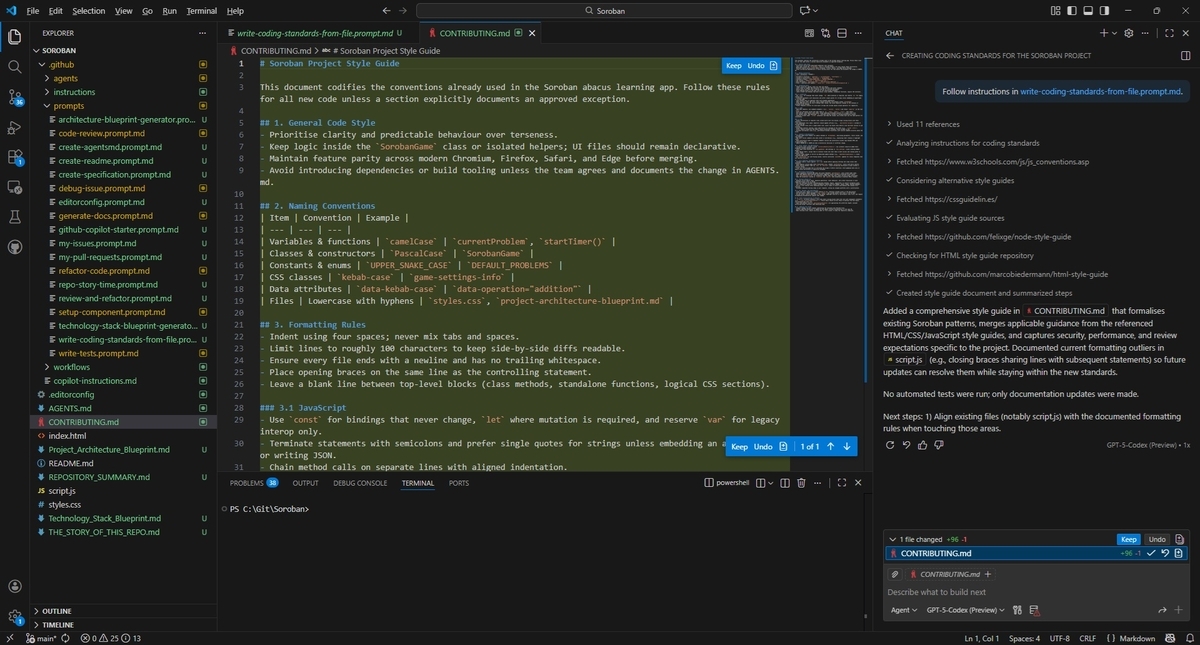The height and width of the screenshot is (645, 1200).
Task: Open Source Control view with 36 badge
Action: coord(15,97)
